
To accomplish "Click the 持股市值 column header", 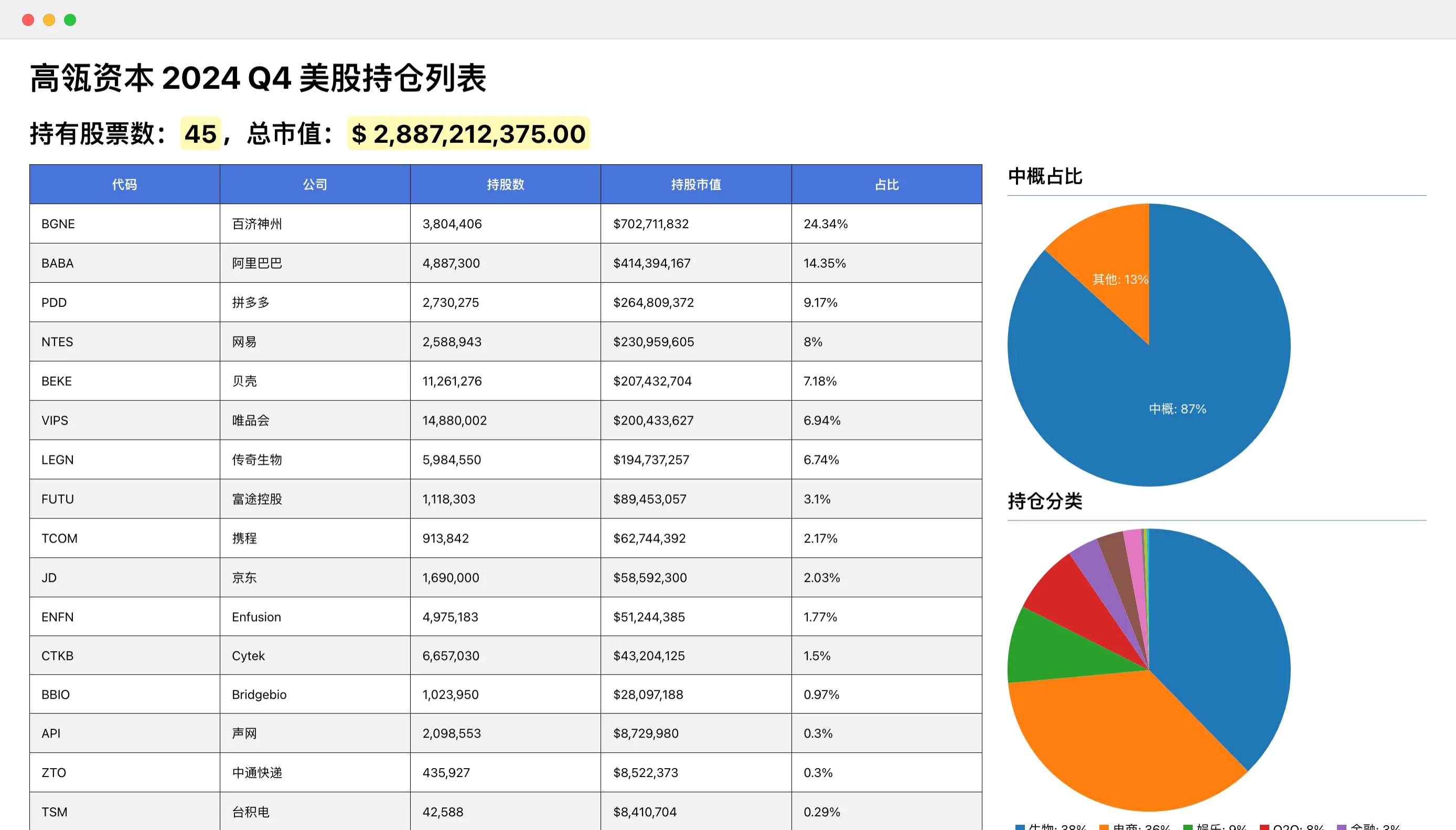I will pos(696,184).
